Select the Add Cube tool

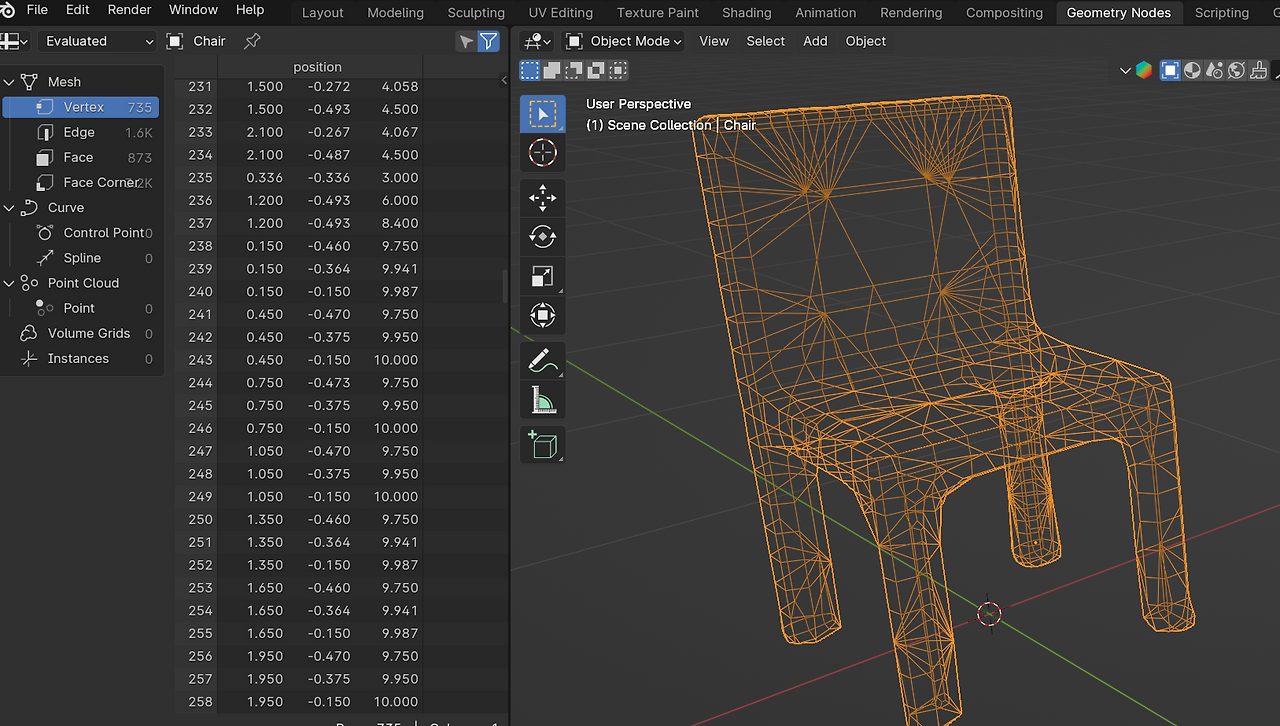click(542, 444)
